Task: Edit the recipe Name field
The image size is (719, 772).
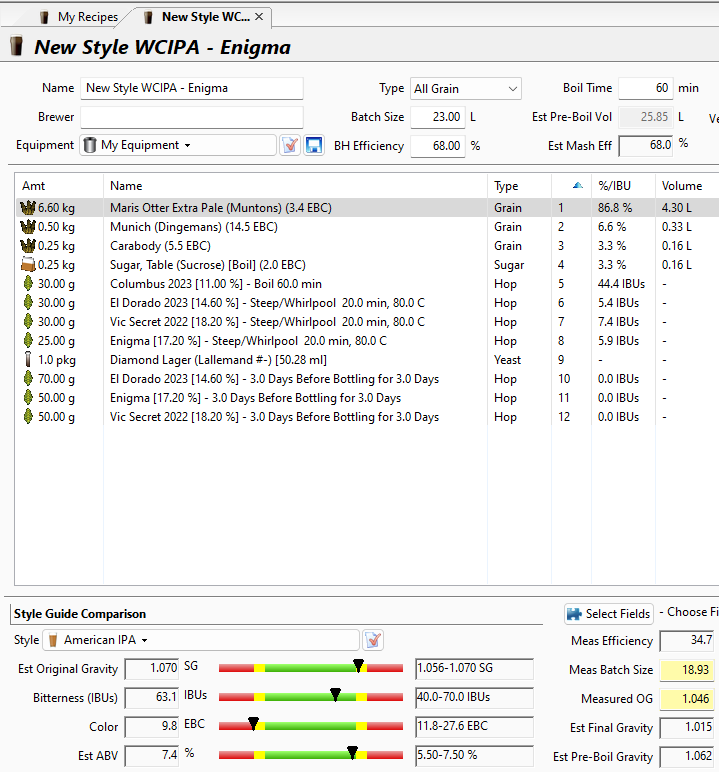Action: (192, 88)
